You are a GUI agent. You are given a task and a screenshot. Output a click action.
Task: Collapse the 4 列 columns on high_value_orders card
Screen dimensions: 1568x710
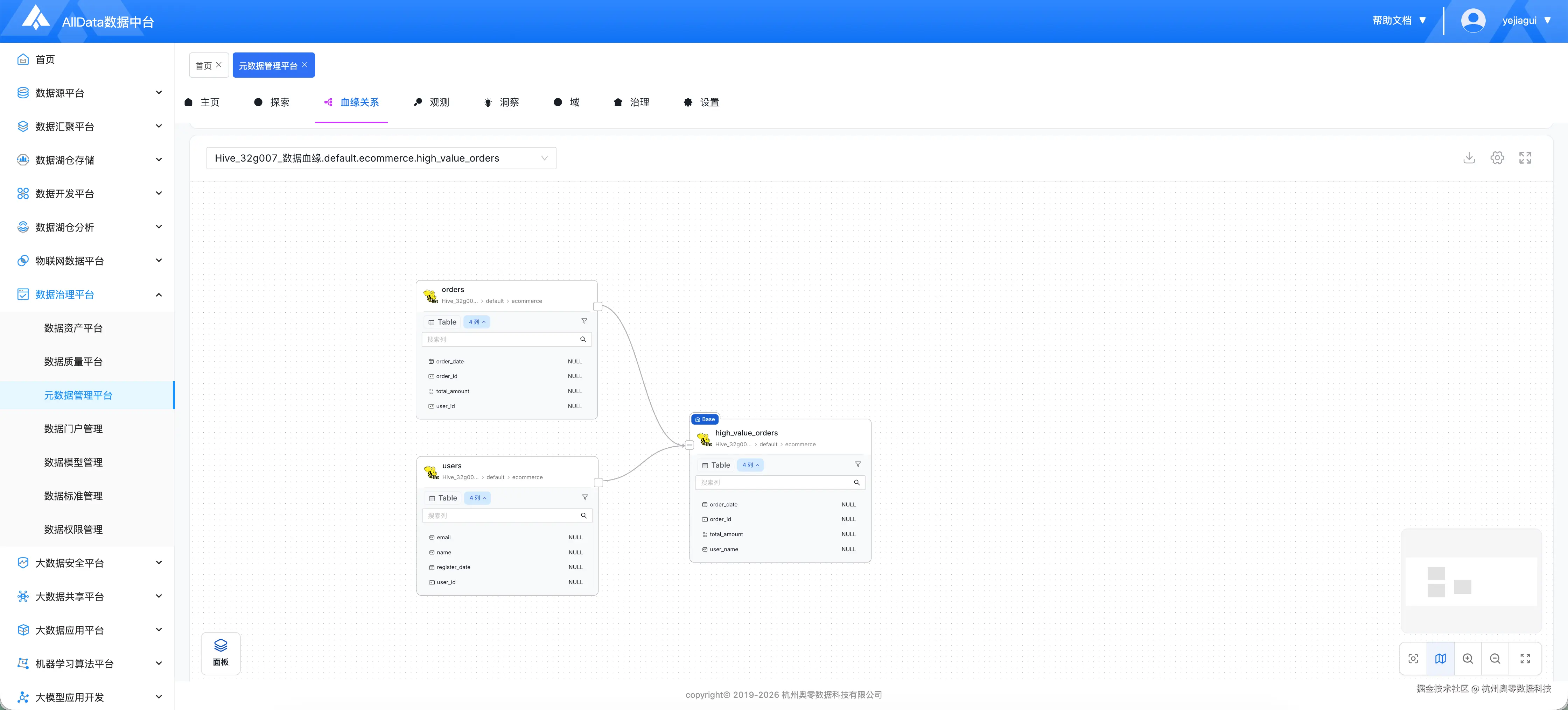pos(750,465)
